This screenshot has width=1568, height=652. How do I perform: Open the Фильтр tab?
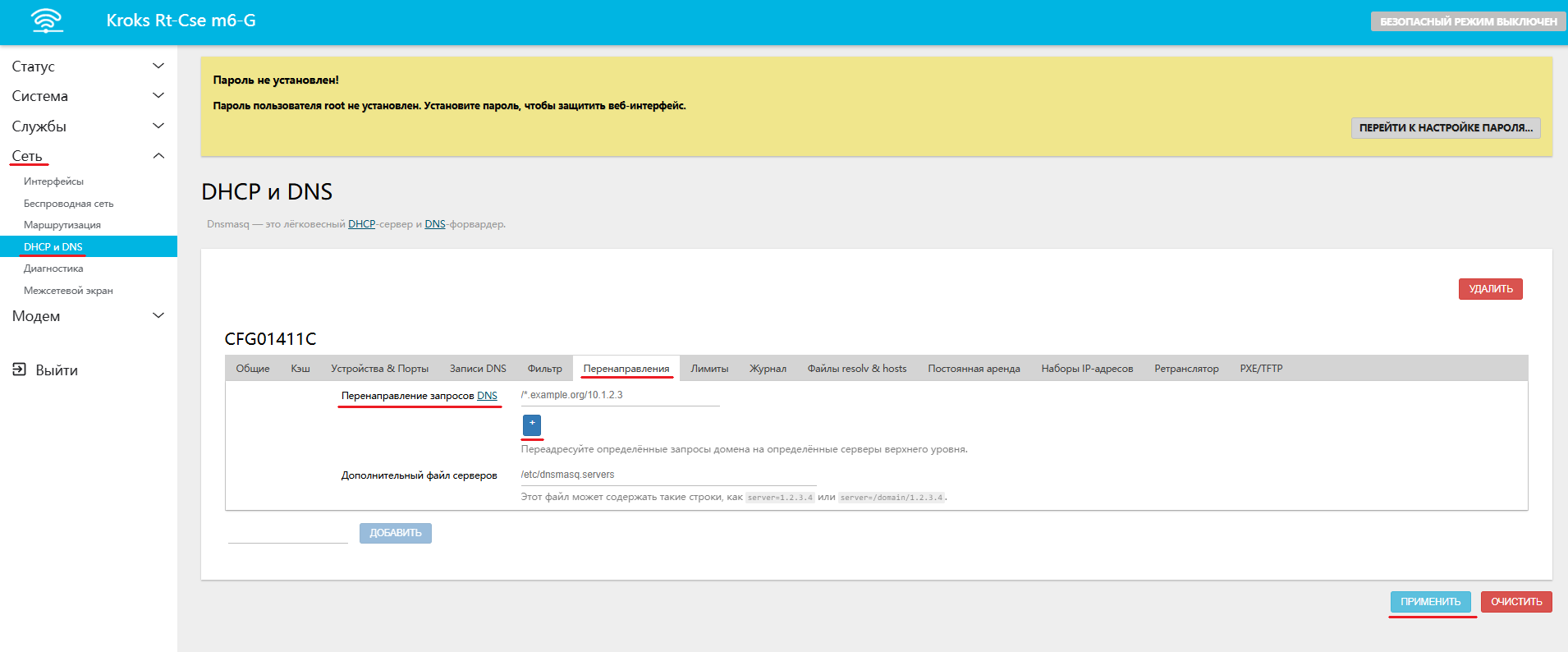click(x=544, y=369)
